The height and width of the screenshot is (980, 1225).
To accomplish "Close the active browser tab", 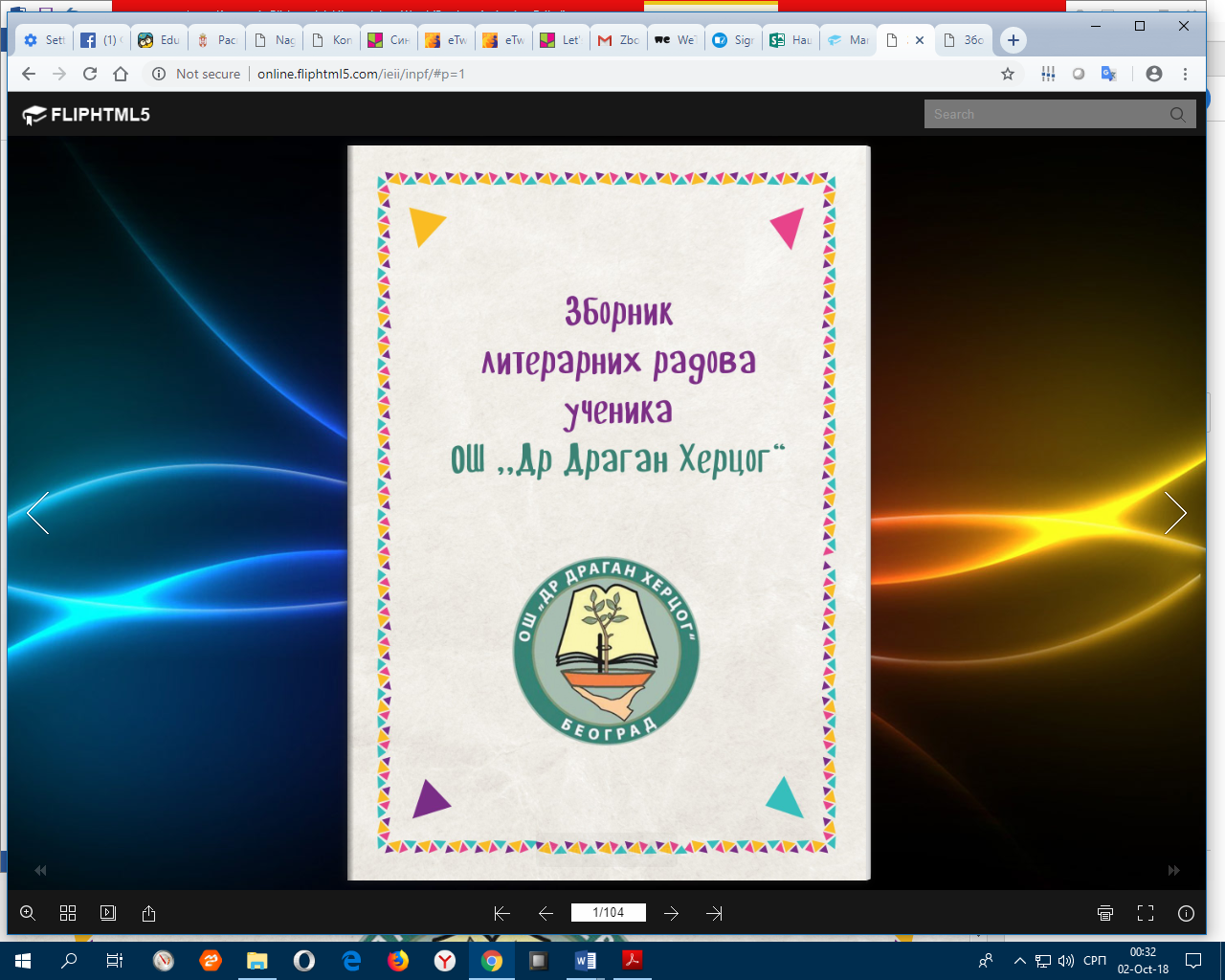I will [x=920, y=40].
